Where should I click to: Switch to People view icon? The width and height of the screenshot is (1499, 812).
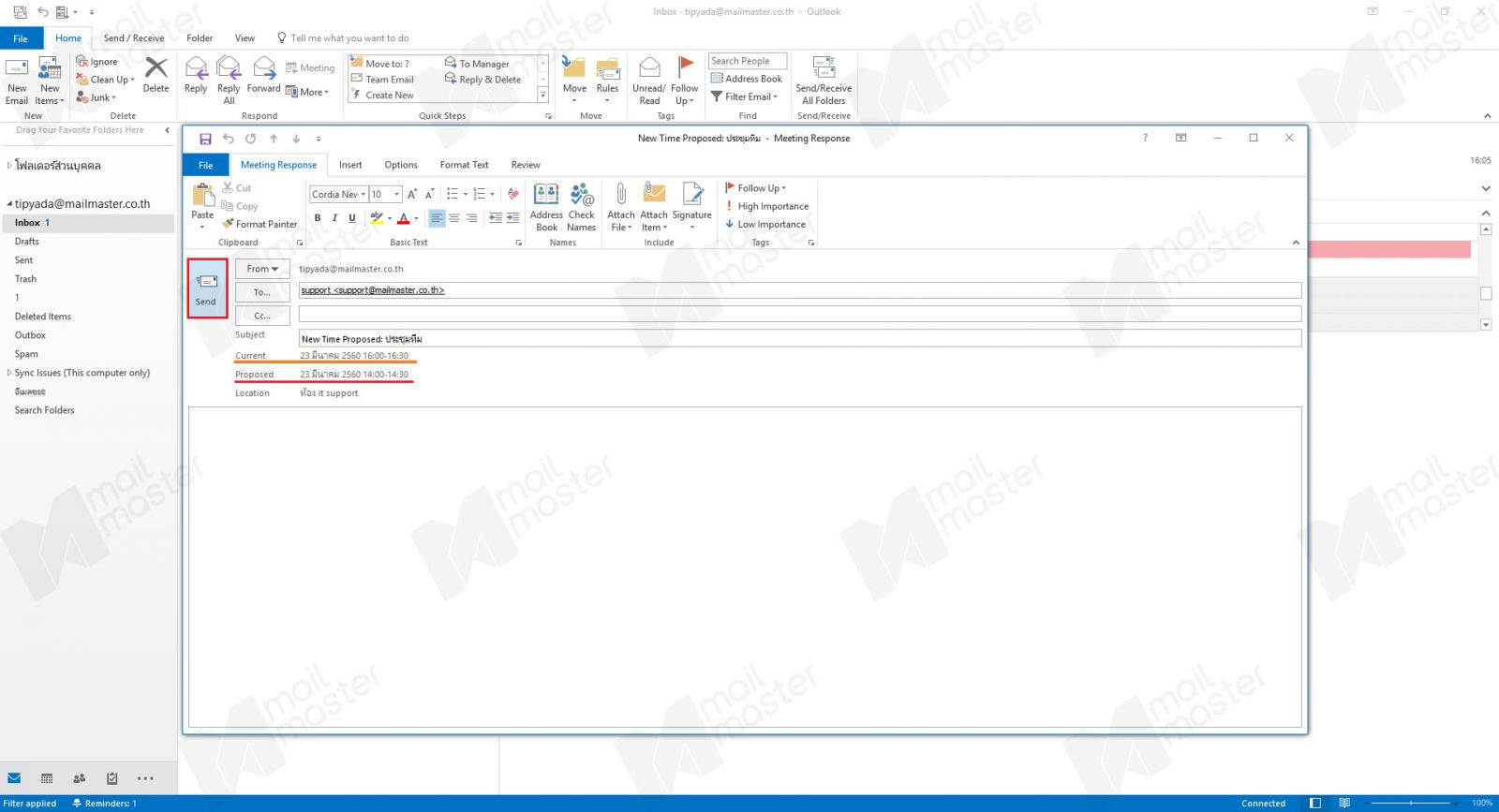[80, 778]
